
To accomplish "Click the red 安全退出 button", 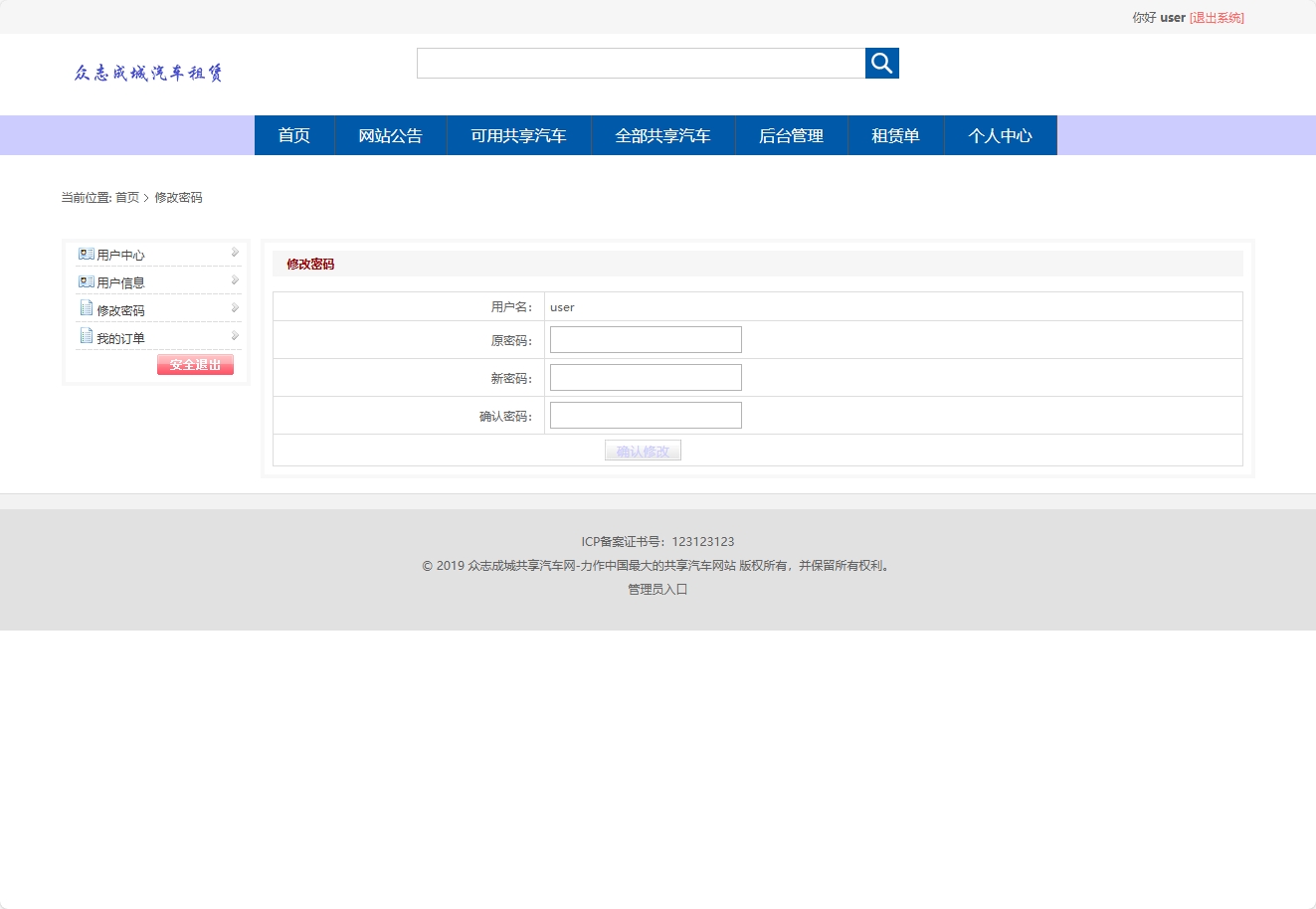I will (194, 364).
